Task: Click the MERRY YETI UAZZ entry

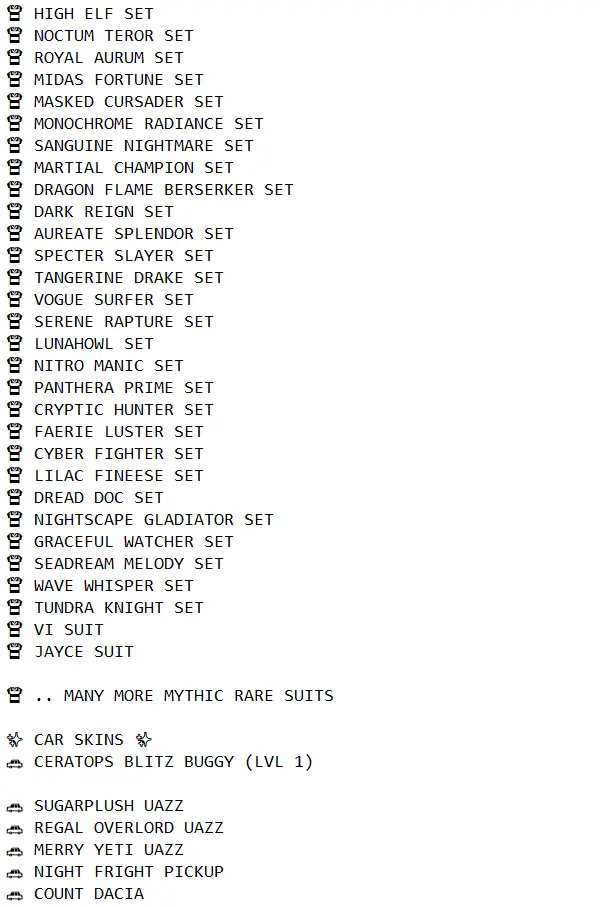Action: [x=108, y=850]
